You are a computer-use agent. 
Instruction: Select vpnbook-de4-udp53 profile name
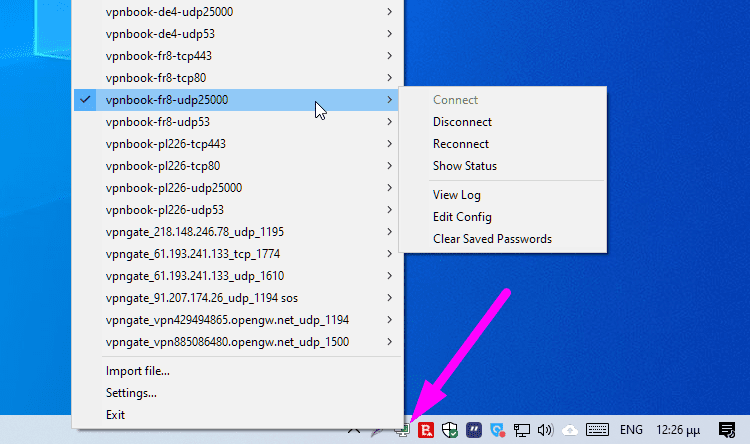(160, 34)
